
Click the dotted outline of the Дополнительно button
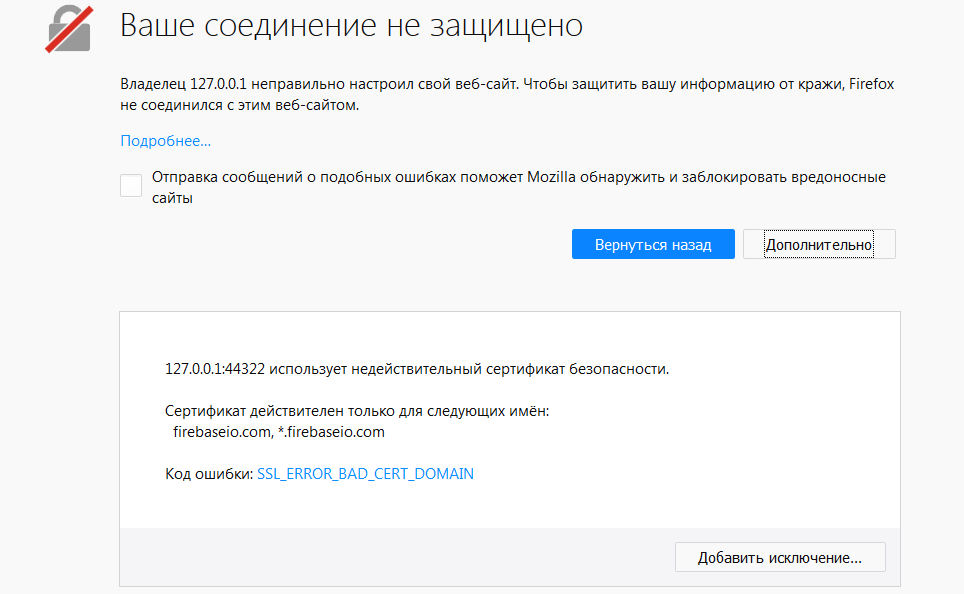[x=818, y=243]
